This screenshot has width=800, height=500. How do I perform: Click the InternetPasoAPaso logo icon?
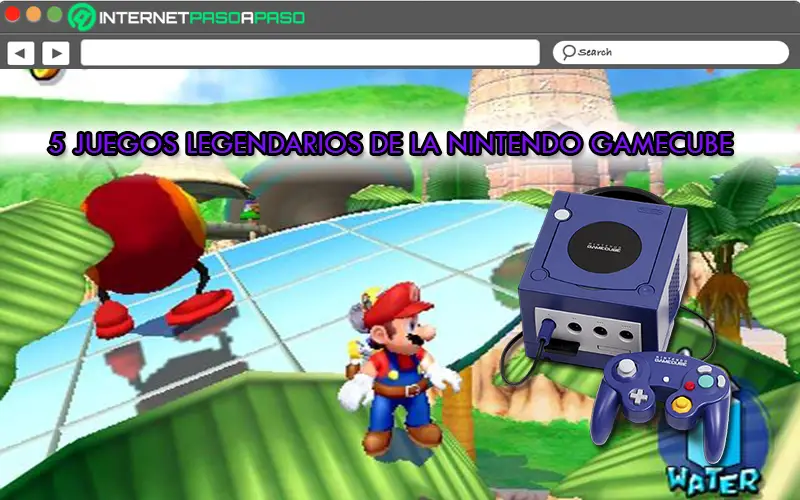pos(82,16)
